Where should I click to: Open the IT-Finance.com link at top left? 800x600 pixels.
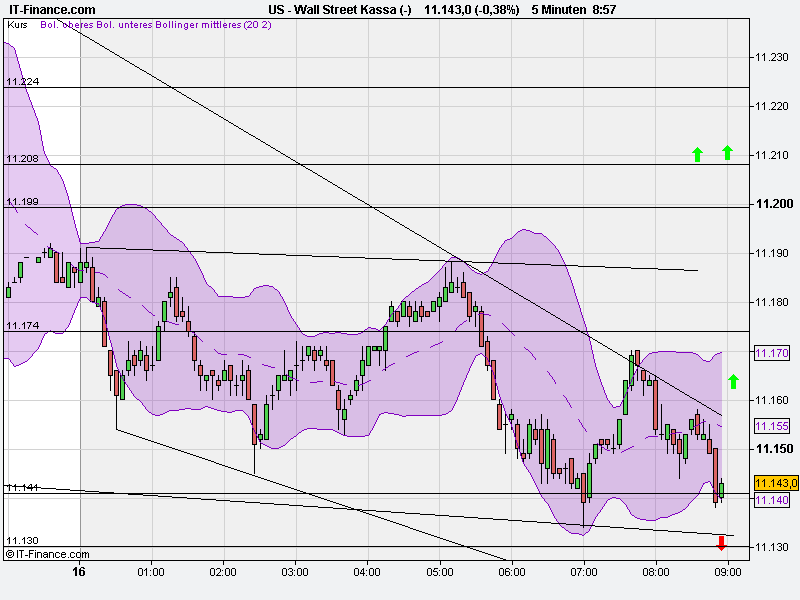[x=52, y=9]
